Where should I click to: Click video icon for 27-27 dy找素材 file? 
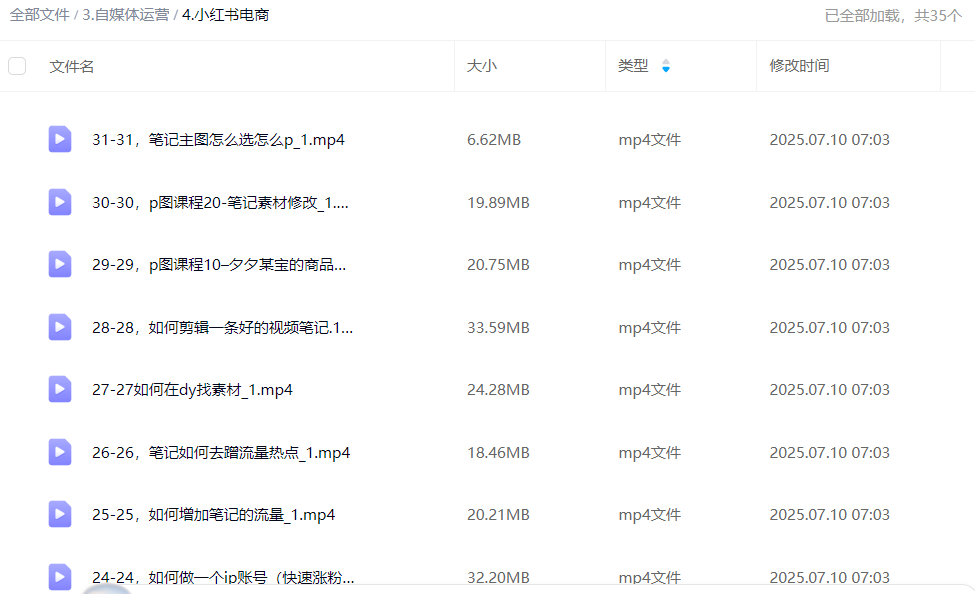60,390
